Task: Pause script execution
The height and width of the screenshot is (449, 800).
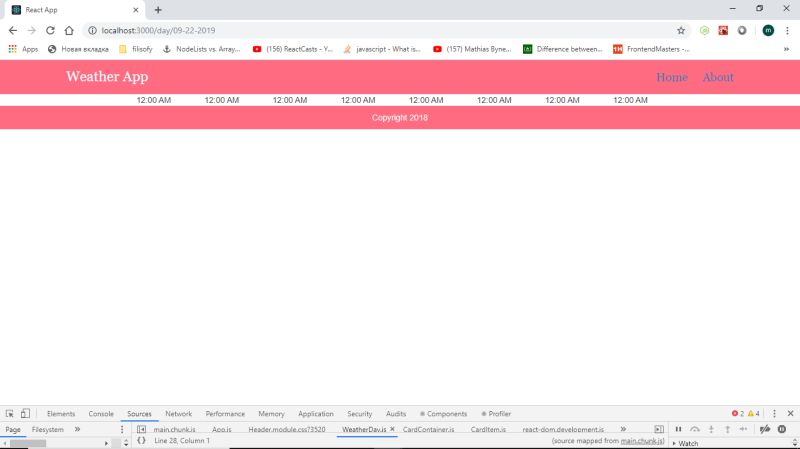Action: [x=678, y=430]
